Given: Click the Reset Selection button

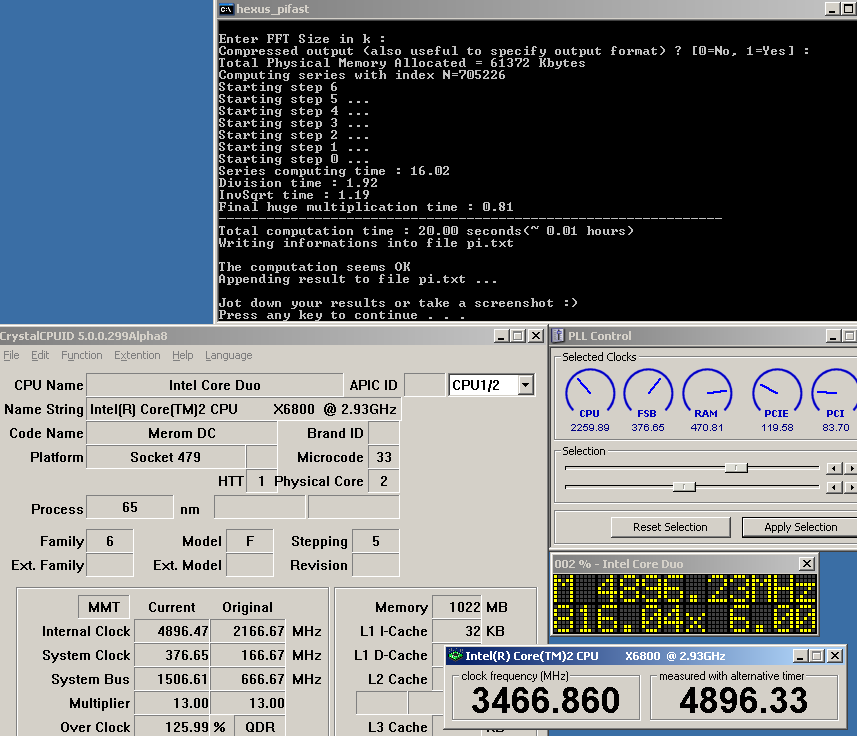Looking at the screenshot, I should click(671, 527).
